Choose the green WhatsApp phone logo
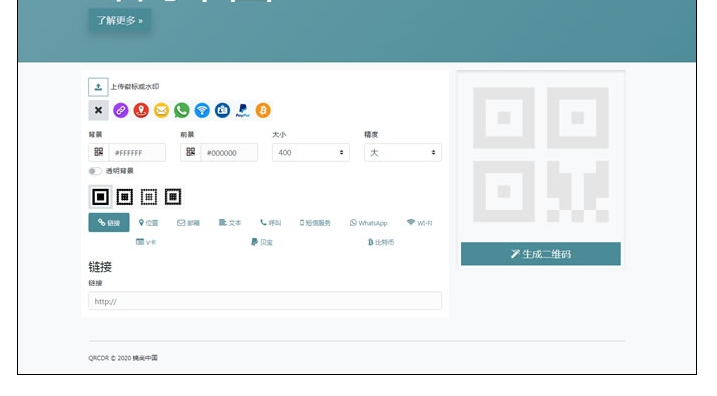Image resolution: width=717 pixels, height=396 pixels. tap(182, 110)
